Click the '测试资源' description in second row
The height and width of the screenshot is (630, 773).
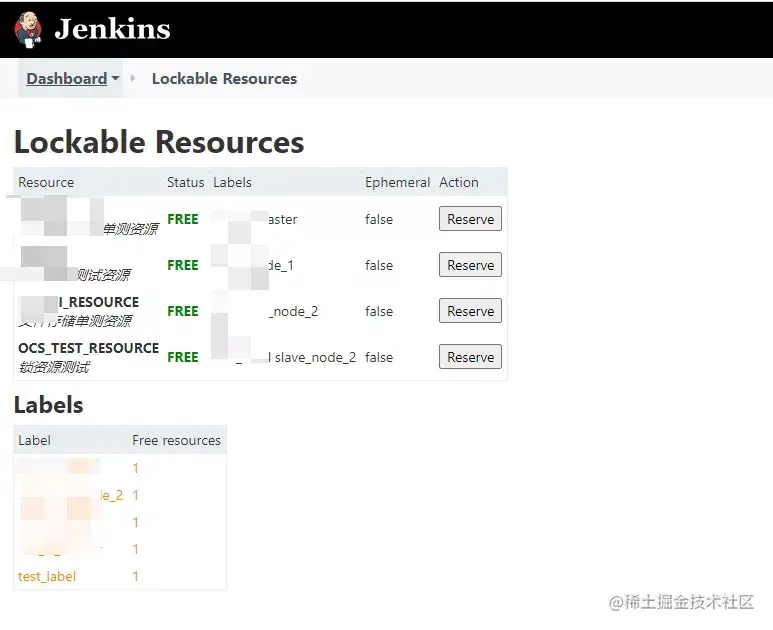click(104, 275)
